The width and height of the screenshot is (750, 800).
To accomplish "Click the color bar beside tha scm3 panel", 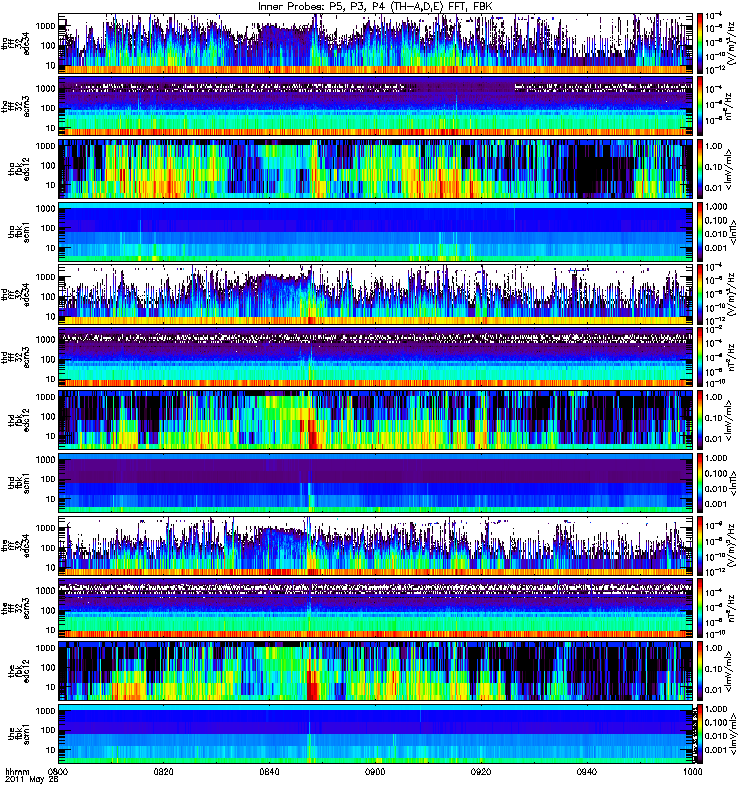I will [699, 106].
